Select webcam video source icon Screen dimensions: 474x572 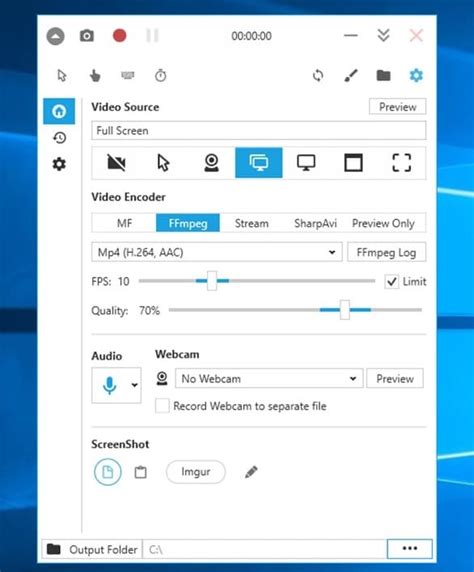click(211, 163)
